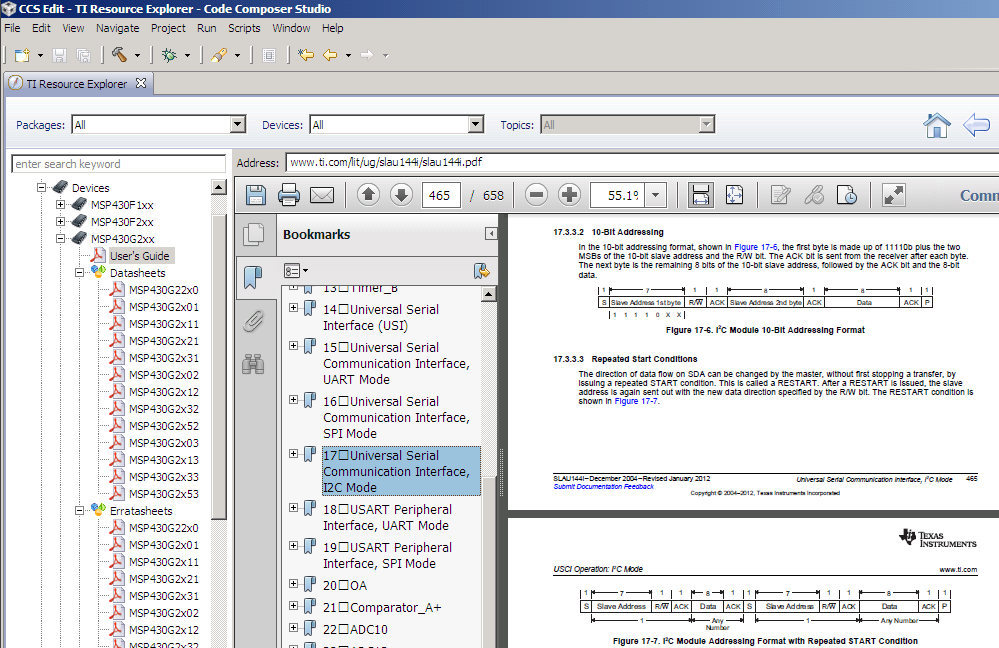999x648 pixels.
Task: Collapse the Datasheets tree node
Action: click(80, 273)
